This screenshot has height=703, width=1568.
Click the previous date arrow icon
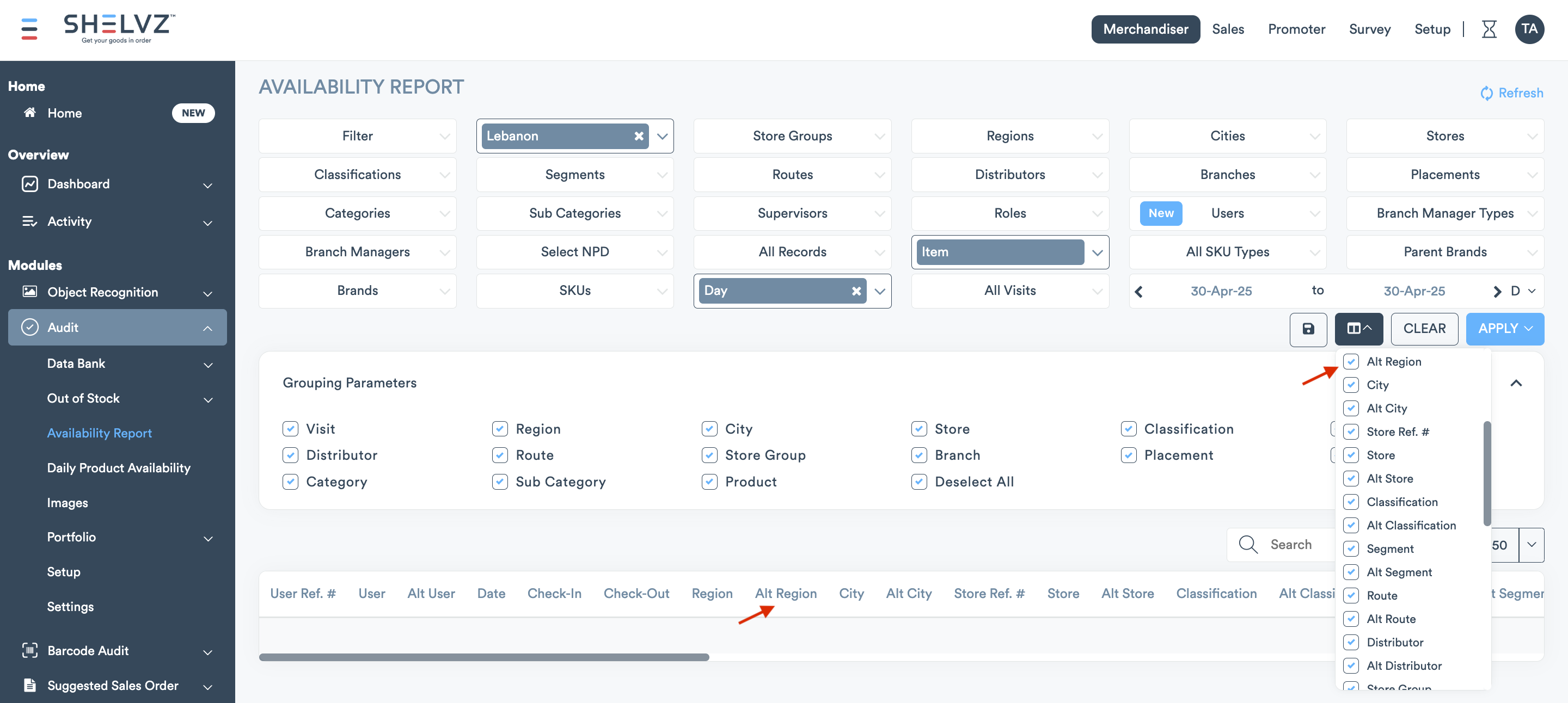(x=1138, y=291)
